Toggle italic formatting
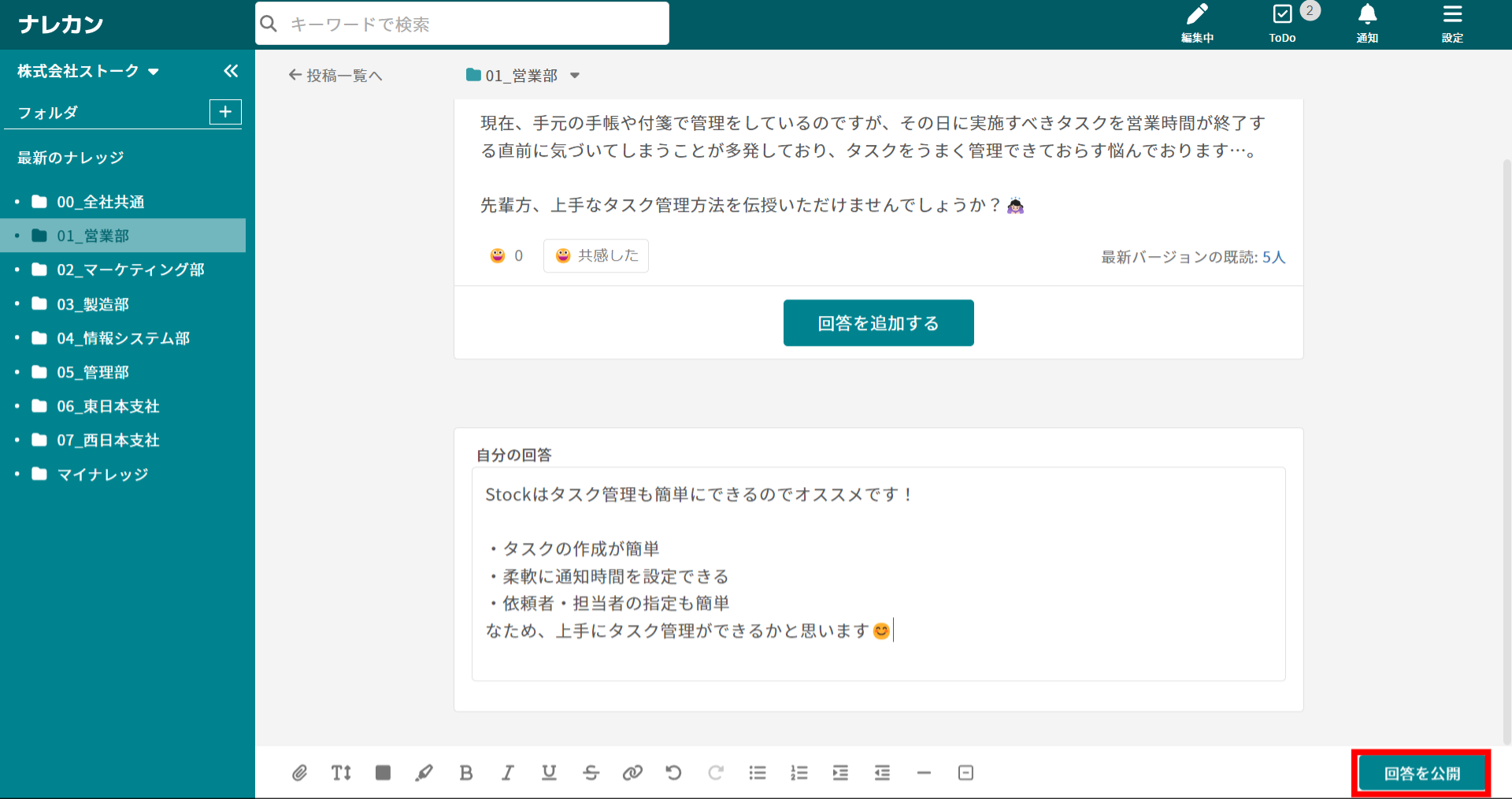1512x799 pixels. click(x=508, y=773)
